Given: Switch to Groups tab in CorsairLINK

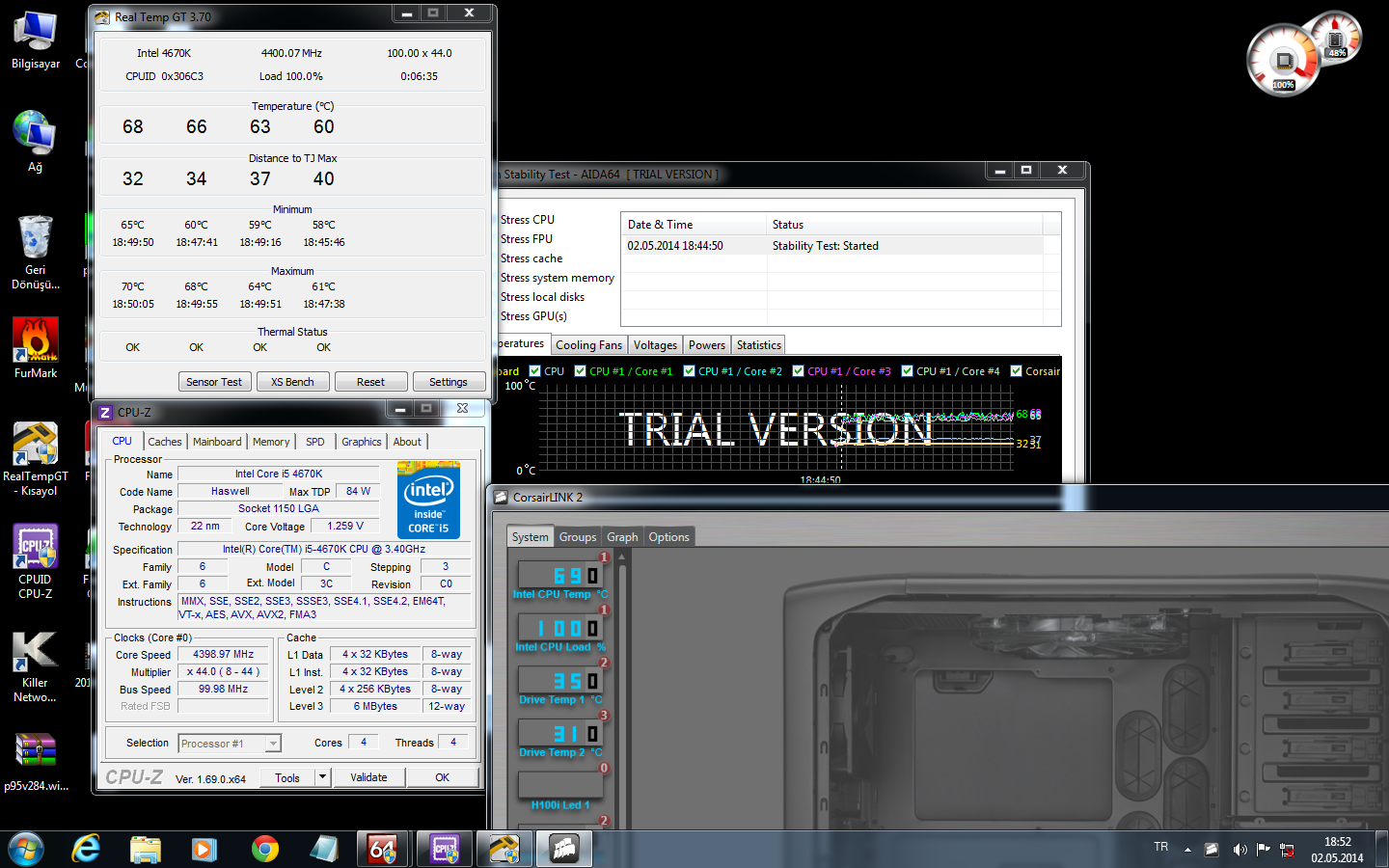Looking at the screenshot, I should pos(578,537).
